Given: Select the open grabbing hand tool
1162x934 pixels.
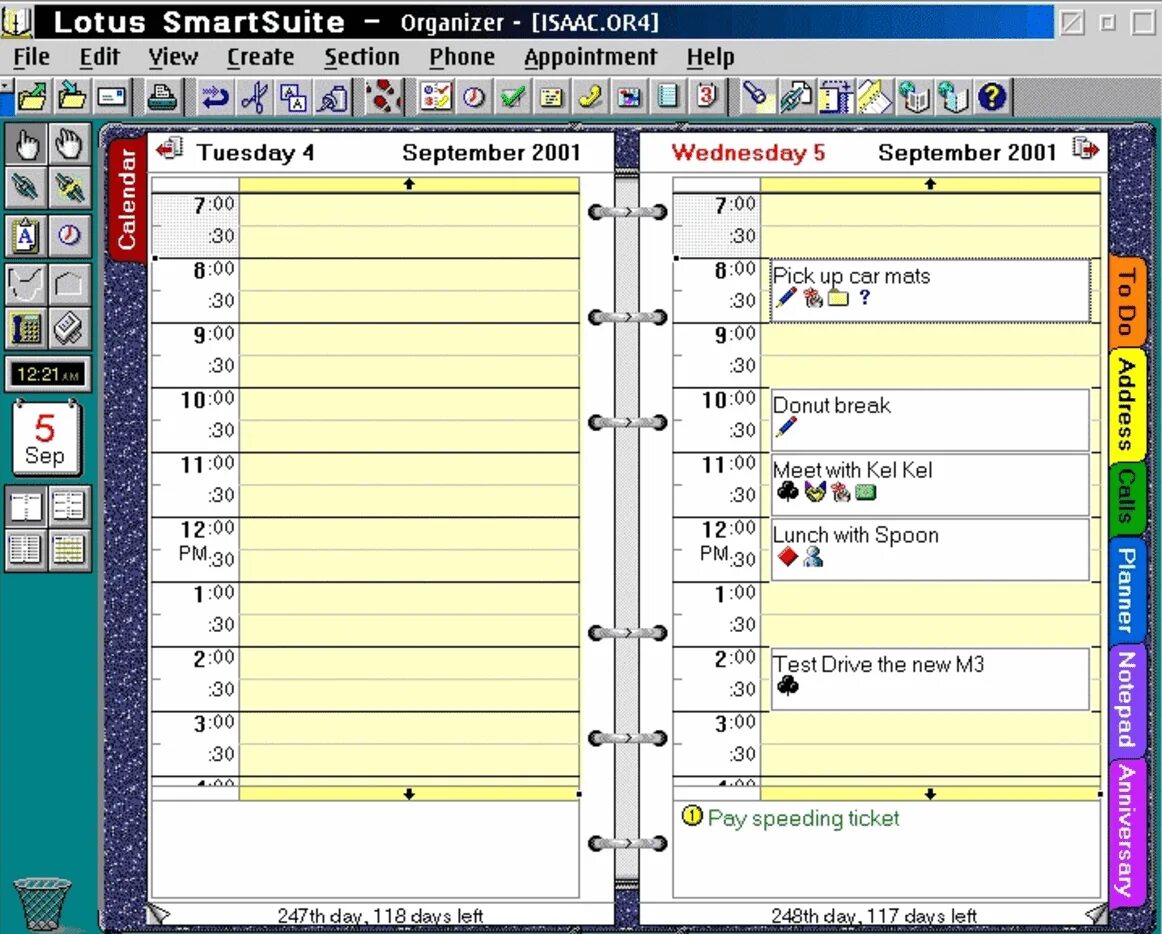Looking at the screenshot, I should (70, 144).
